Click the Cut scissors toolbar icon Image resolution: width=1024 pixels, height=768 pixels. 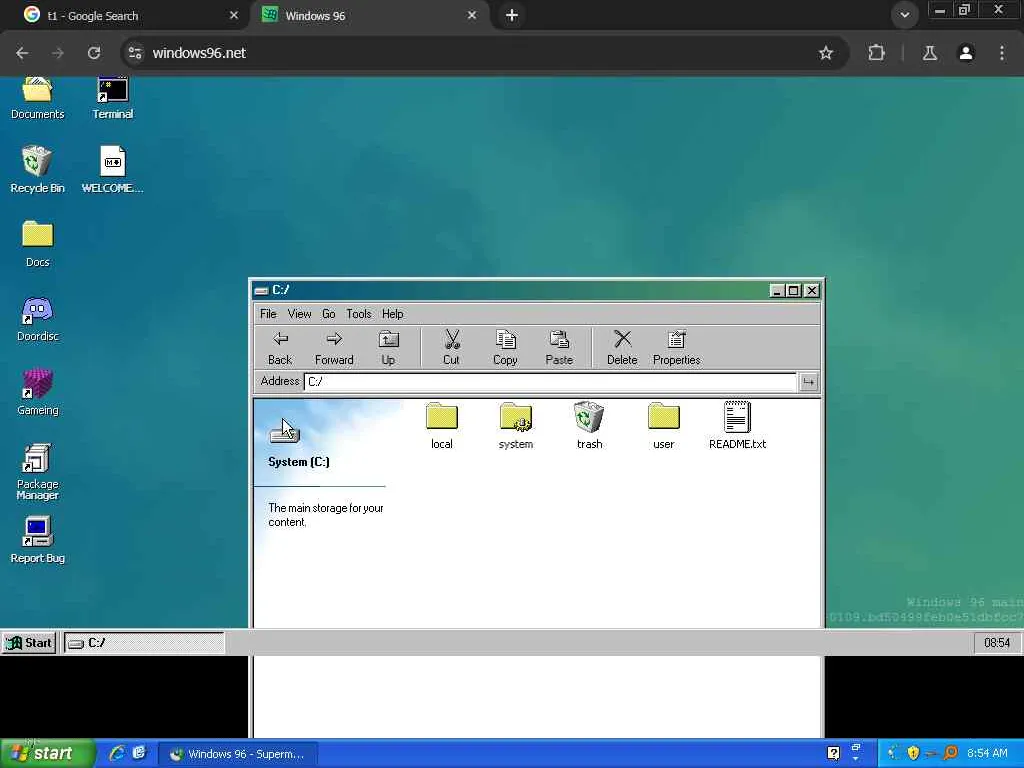[451, 348]
